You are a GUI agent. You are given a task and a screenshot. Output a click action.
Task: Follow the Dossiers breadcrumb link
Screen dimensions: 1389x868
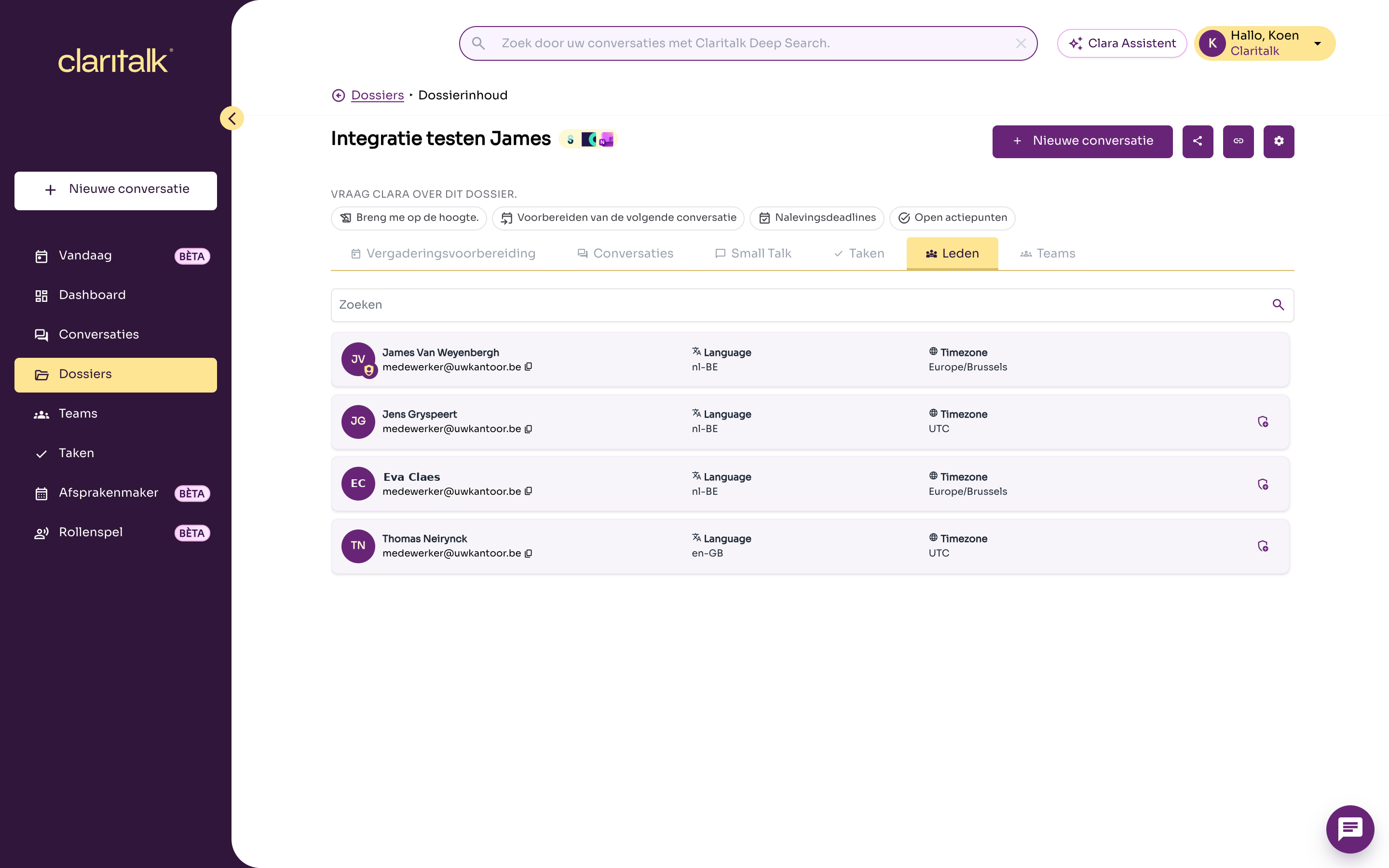pyautogui.click(x=378, y=95)
